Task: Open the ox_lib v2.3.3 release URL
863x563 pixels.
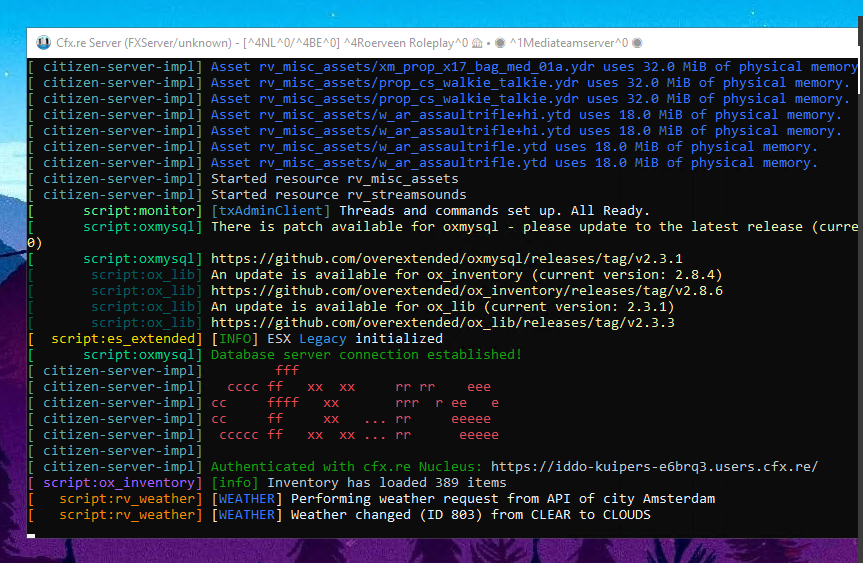Action: pos(442,323)
